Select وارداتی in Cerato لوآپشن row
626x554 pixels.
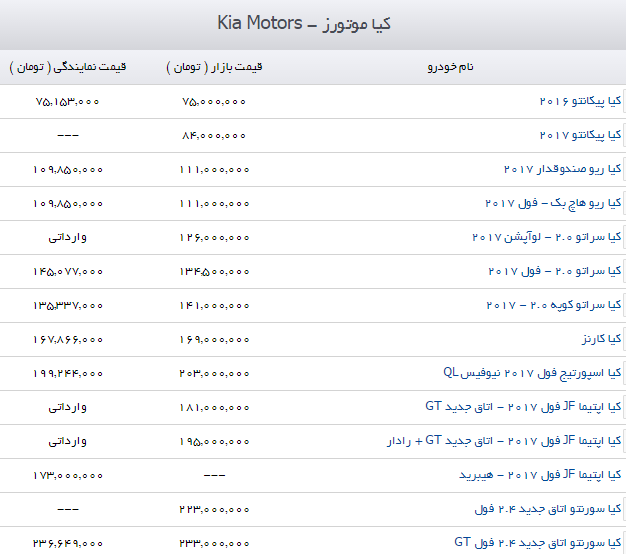[x=67, y=238]
